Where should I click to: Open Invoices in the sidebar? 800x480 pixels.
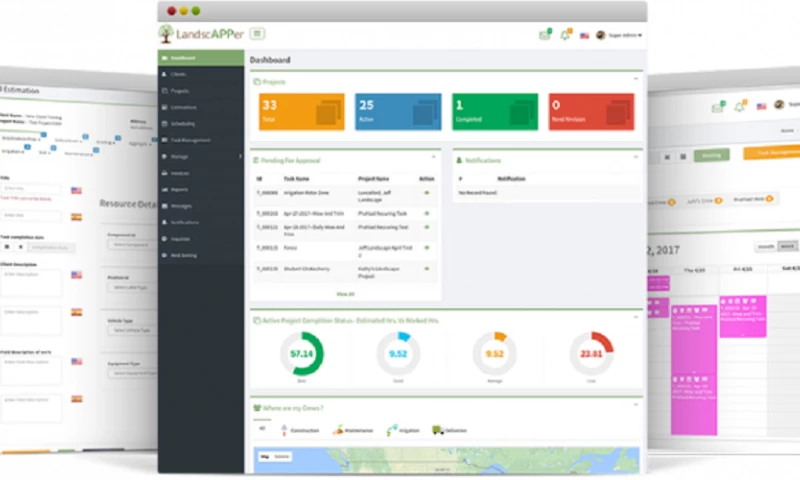click(x=201, y=173)
